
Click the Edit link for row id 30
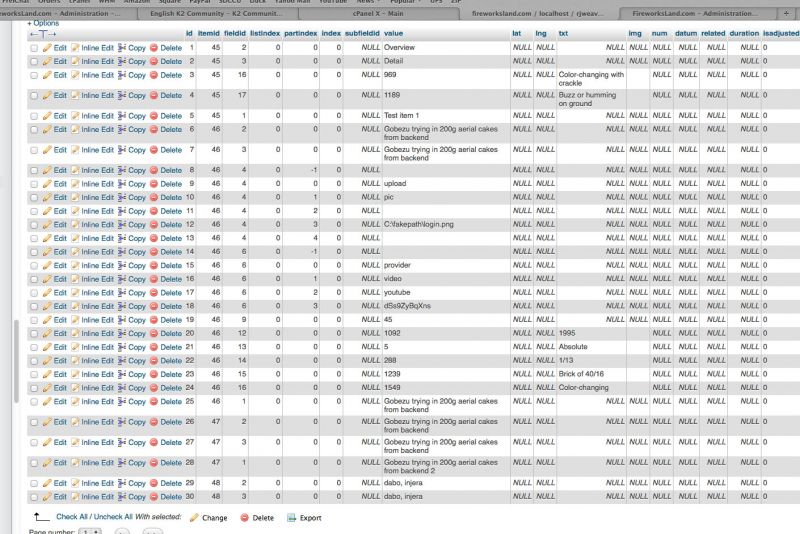(60, 497)
